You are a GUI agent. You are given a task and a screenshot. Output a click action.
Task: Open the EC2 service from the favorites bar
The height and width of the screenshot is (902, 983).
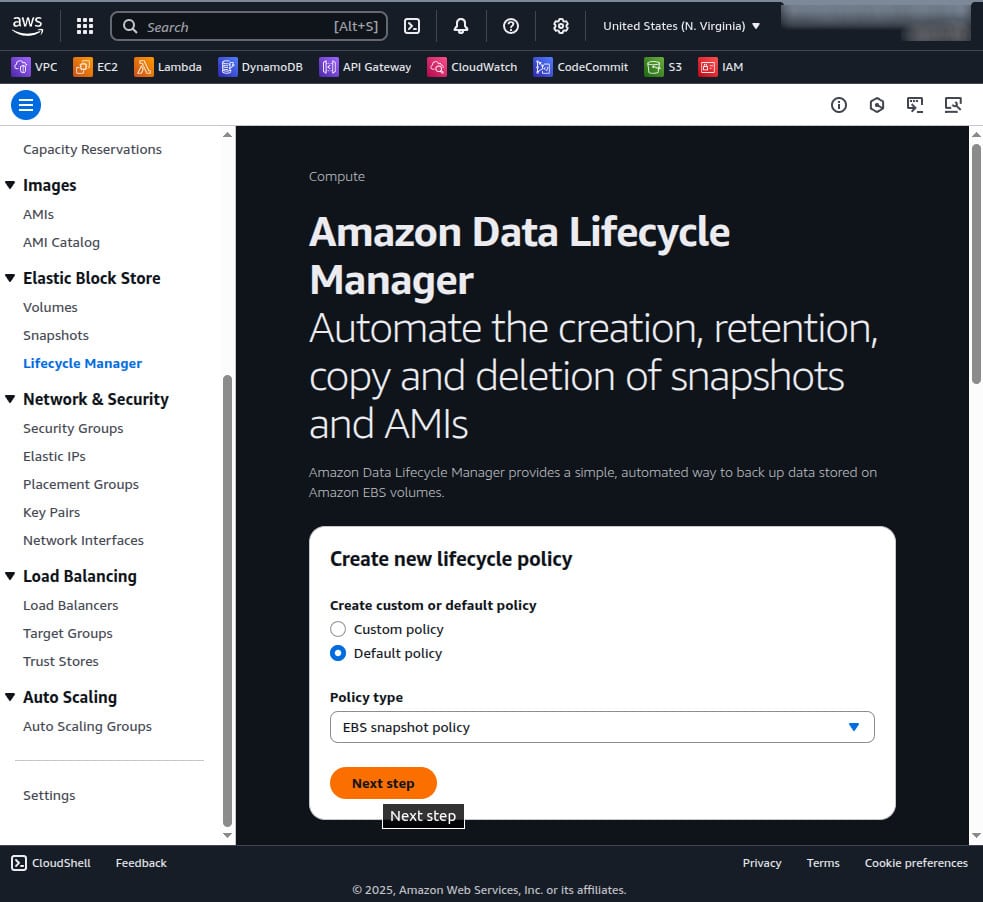(x=96, y=67)
